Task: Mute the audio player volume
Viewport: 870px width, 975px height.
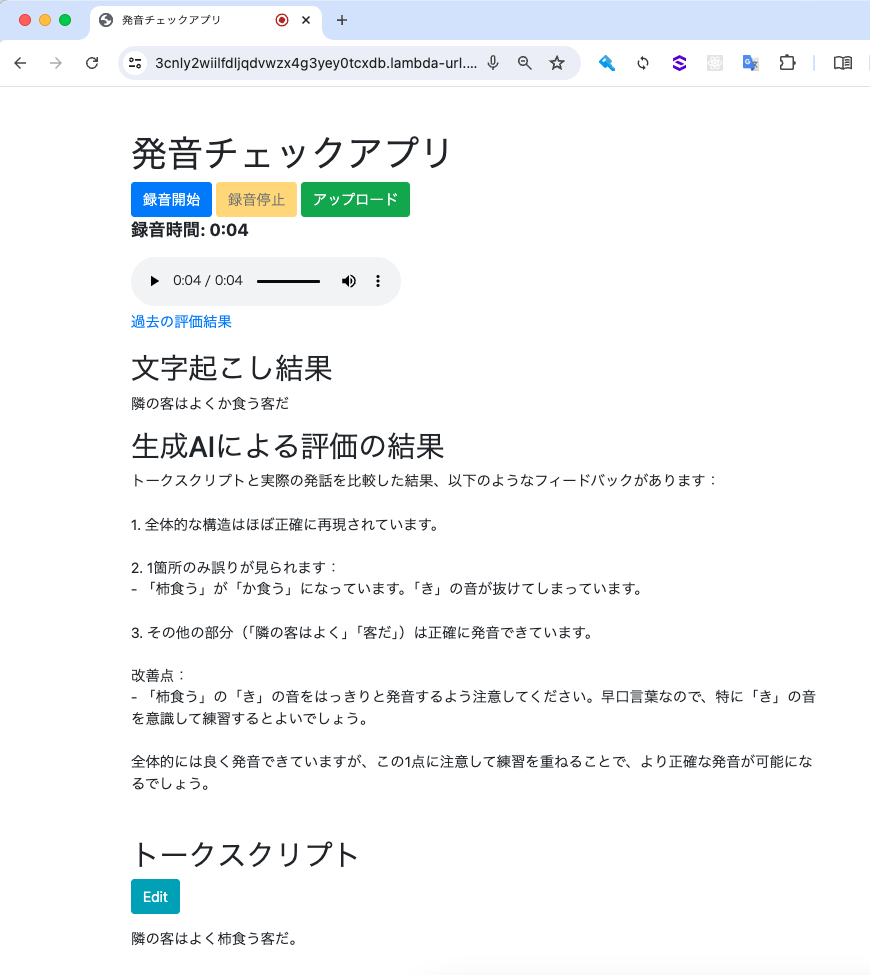Action: pos(349,281)
